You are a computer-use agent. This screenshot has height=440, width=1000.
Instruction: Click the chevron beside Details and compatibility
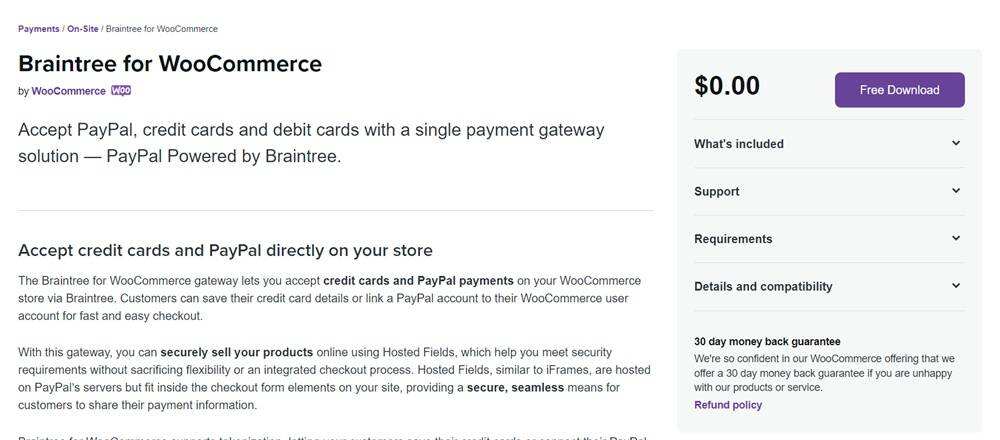click(956, 286)
